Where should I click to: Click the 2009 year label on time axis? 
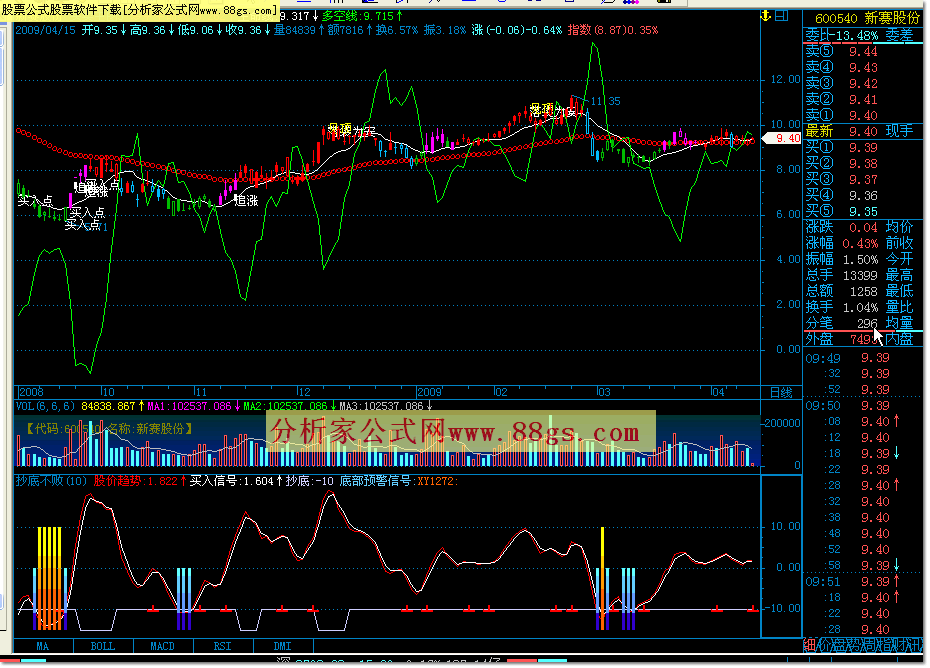(x=429, y=392)
